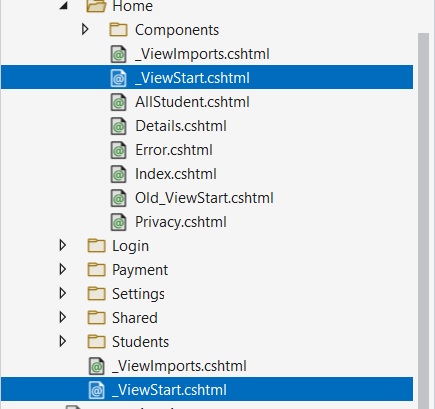
Task: Select root-level _ViewStart.cshtml at bottom
Action: (207, 389)
